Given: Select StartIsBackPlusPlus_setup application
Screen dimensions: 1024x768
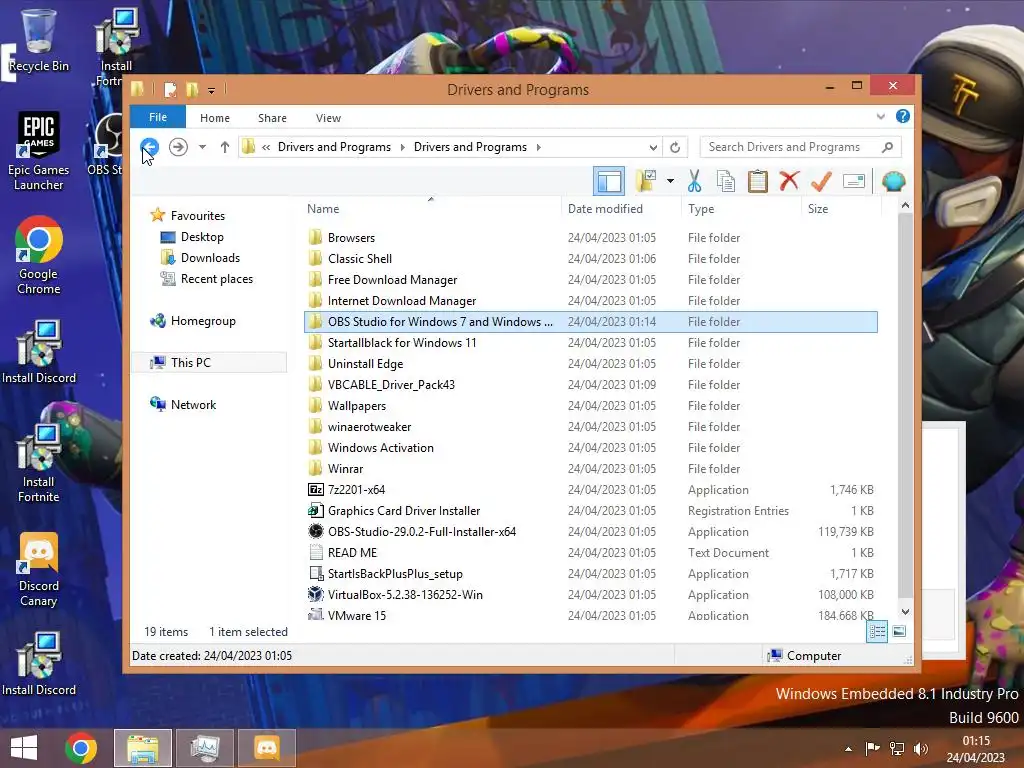Looking at the screenshot, I should 590,573.
